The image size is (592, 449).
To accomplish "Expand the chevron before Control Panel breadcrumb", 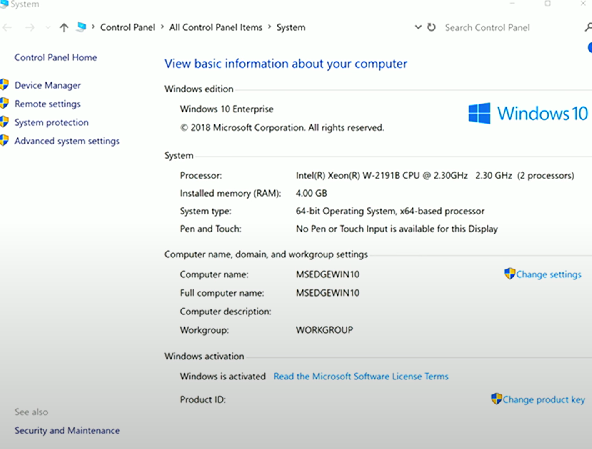I will (93, 27).
